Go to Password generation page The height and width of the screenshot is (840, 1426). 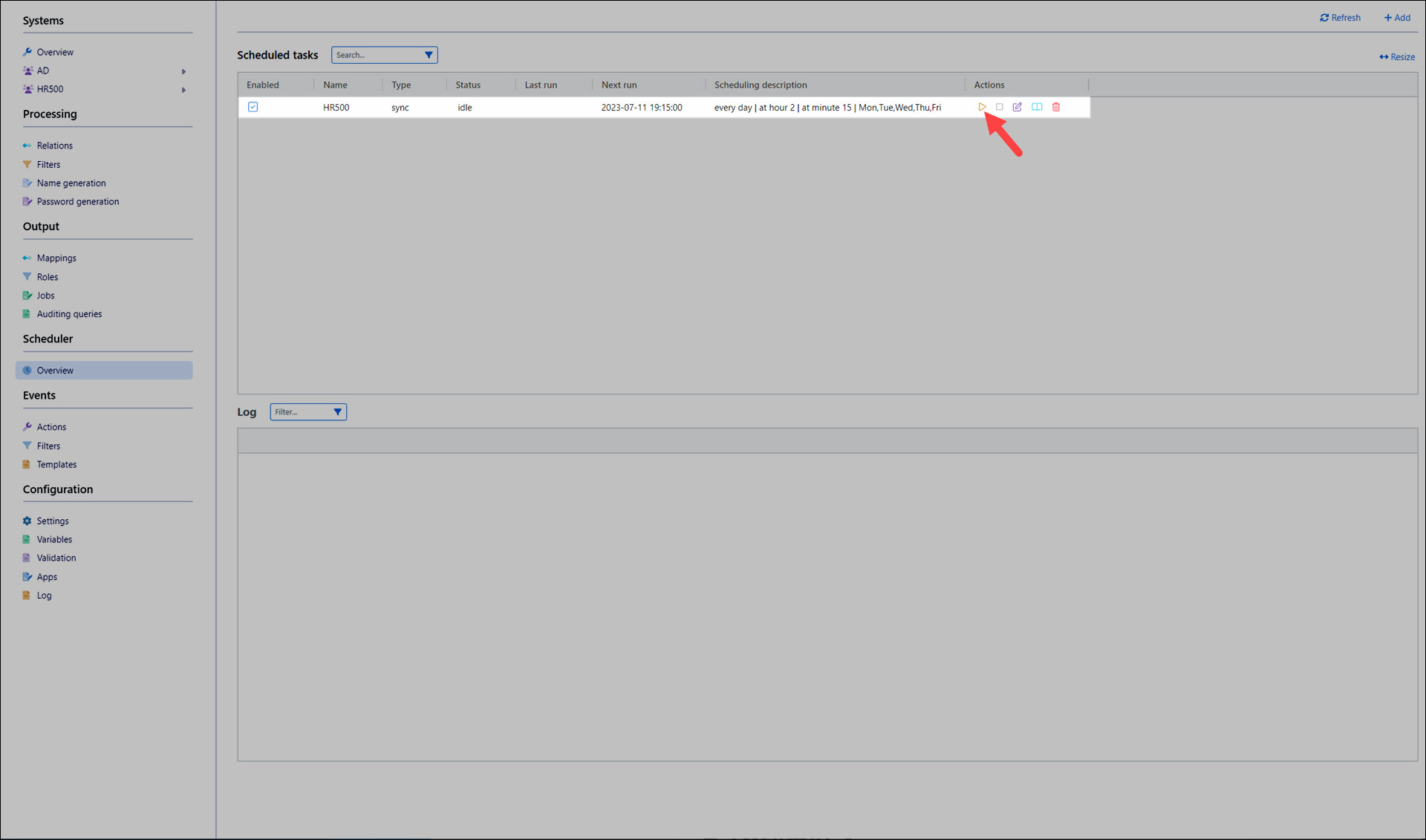(77, 201)
